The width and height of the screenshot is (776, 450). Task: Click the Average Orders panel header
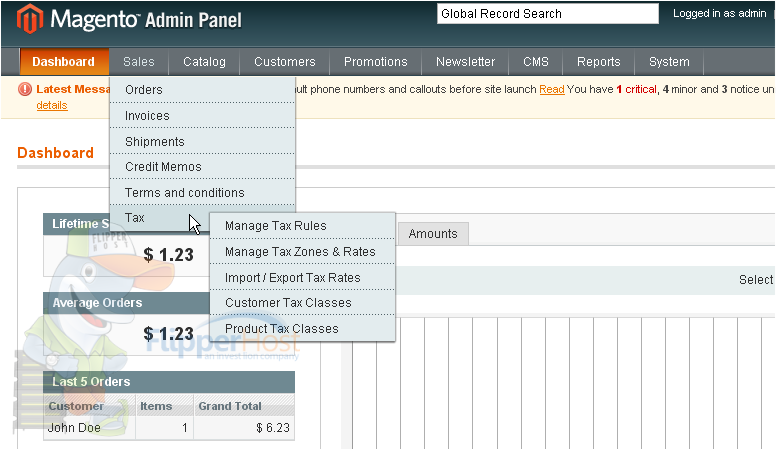pyautogui.click(x=127, y=303)
